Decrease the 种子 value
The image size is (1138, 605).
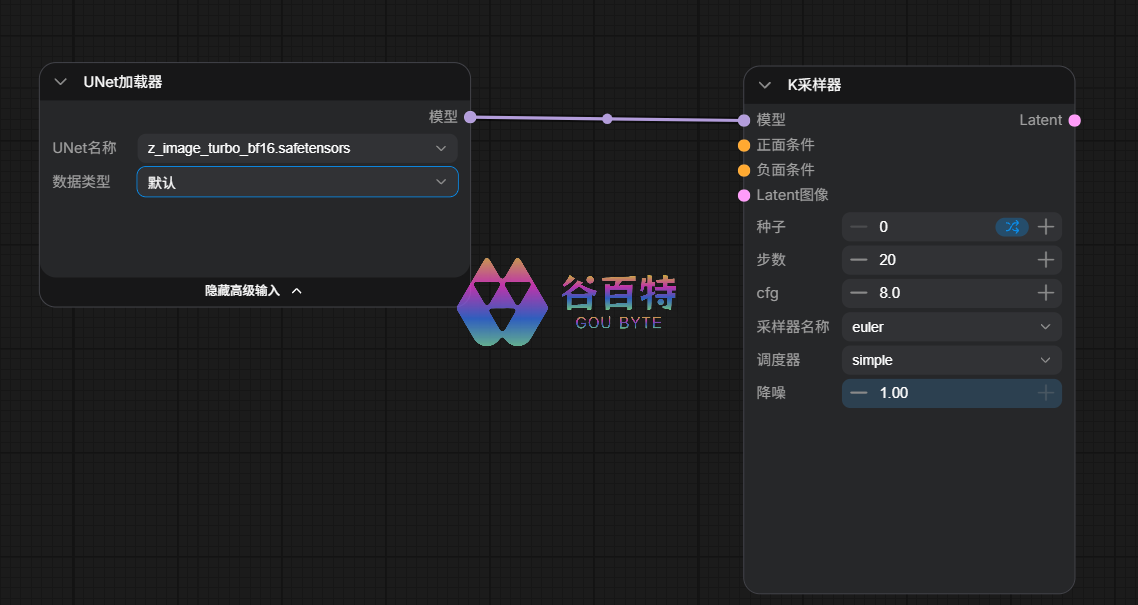click(859, 227)
